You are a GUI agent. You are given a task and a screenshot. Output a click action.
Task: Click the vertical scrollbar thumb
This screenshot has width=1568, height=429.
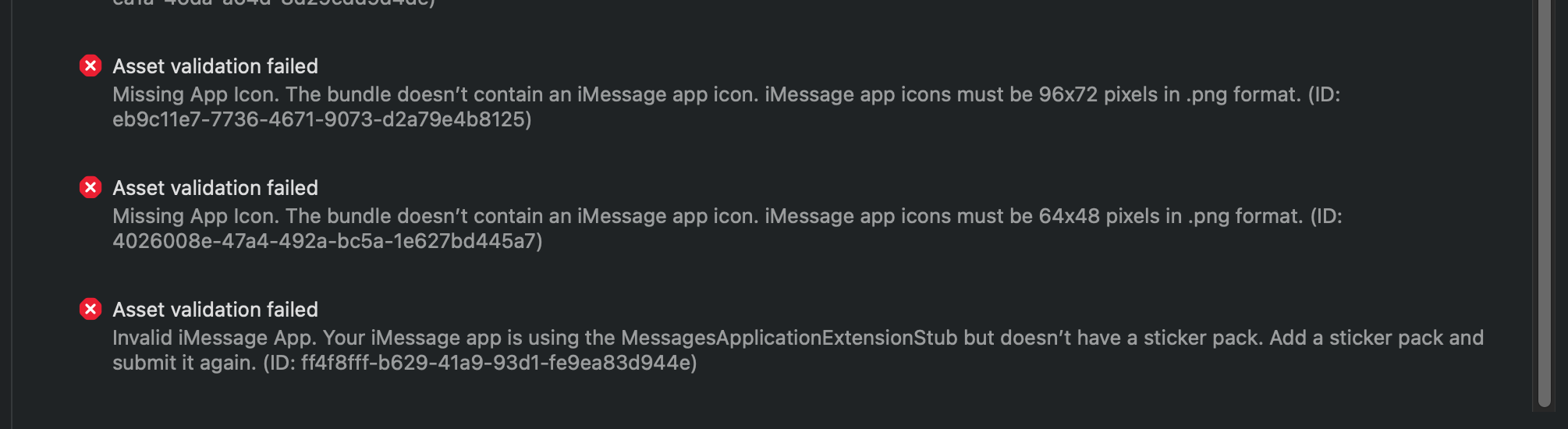pos(1545,203)
